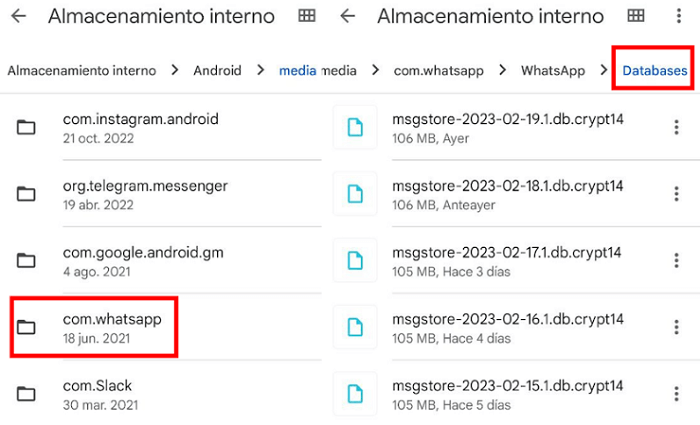The width and height of the screenshot is (700, 425).
Task: Open options for msgstore-2023-02-17.1.db.crypt14
Action: click(x=676, y=260)
